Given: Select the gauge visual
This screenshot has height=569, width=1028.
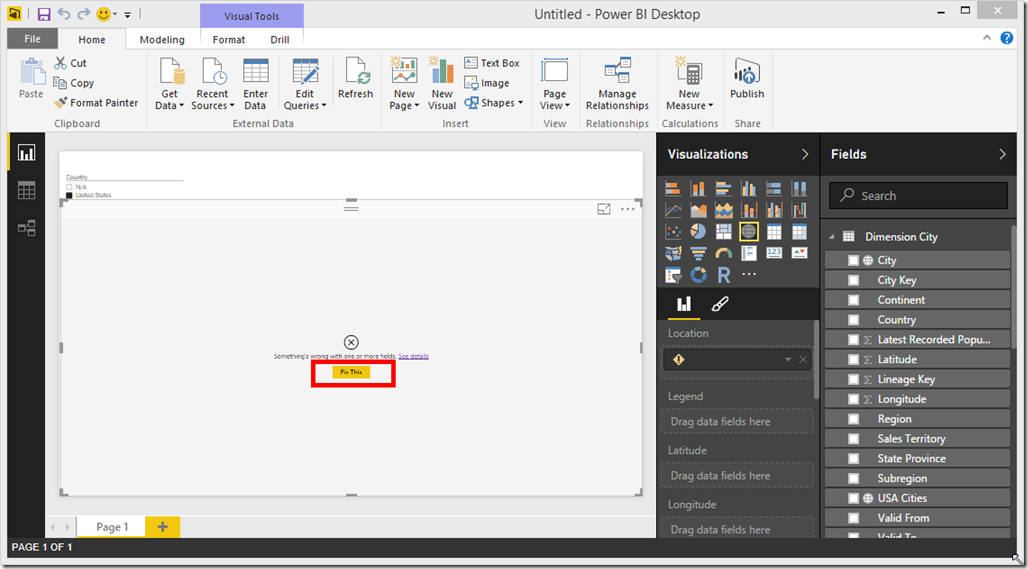Looking at the screenshot, I should [x=723, y=253].
